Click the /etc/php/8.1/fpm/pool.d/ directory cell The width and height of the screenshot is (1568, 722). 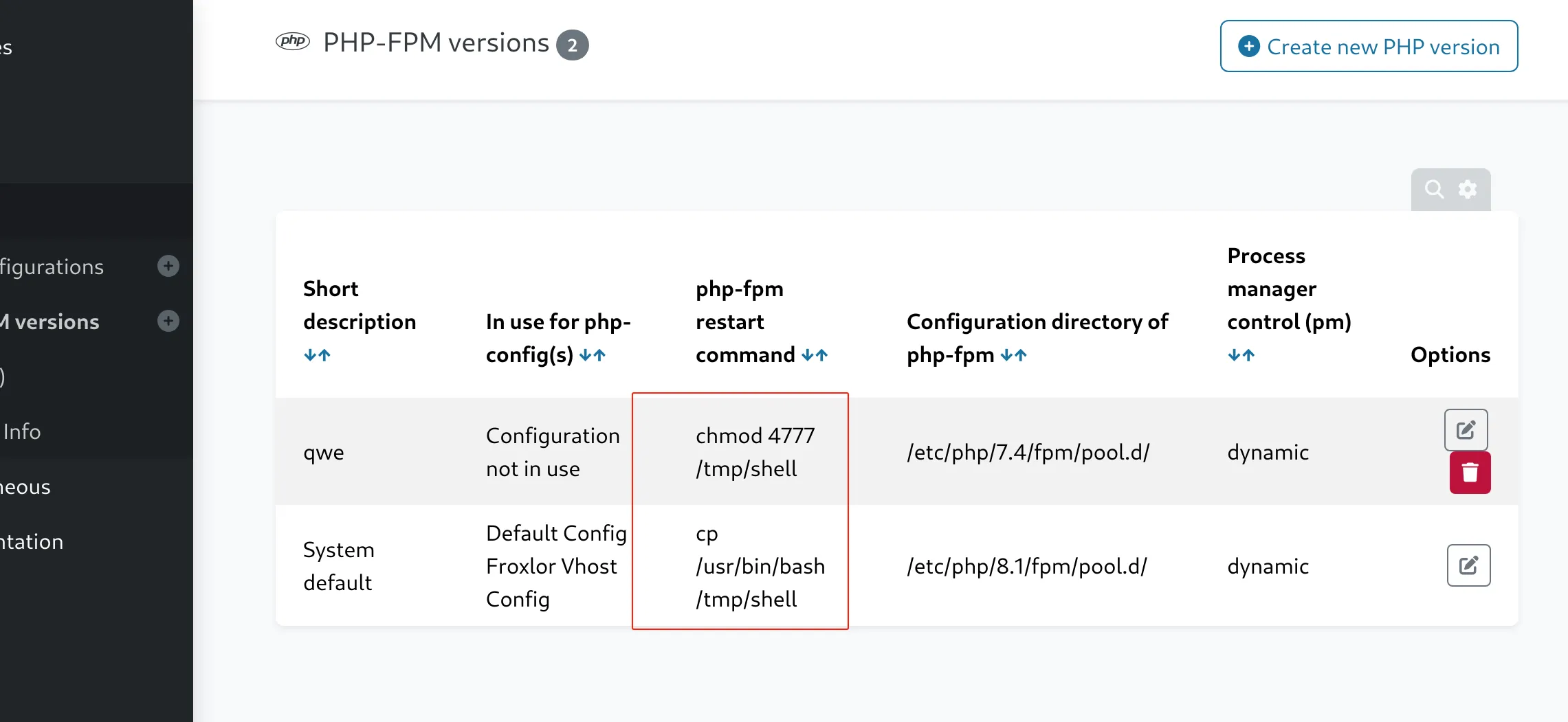[1027, 566]
